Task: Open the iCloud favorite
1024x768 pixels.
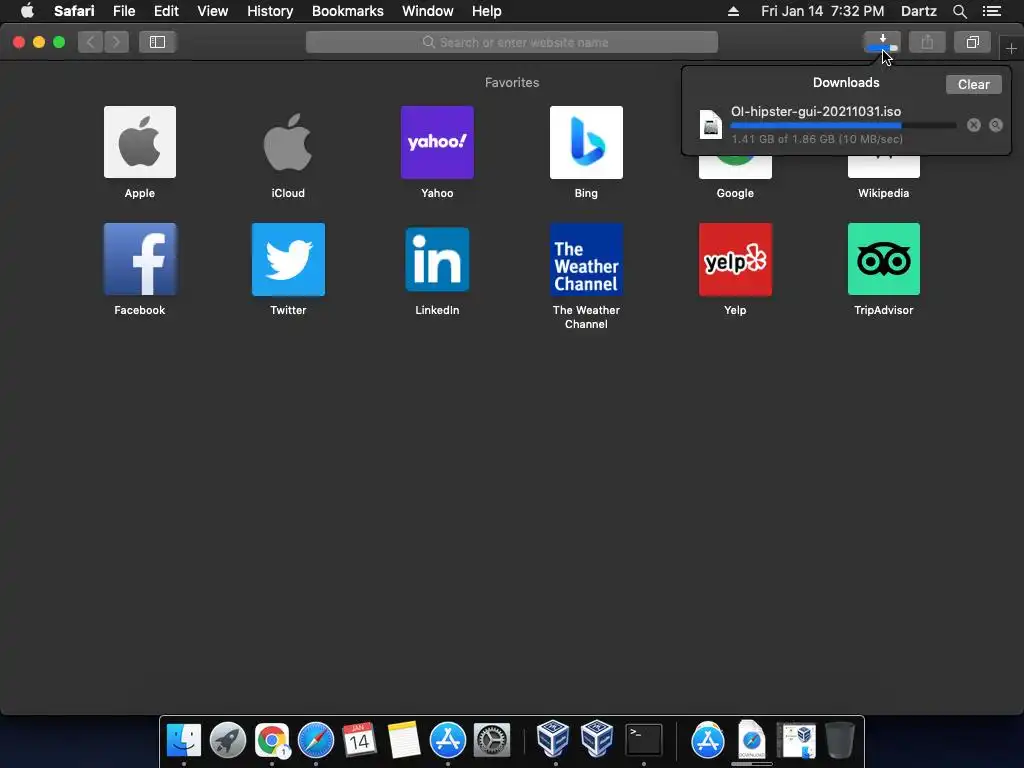Action: pos(288,142)
